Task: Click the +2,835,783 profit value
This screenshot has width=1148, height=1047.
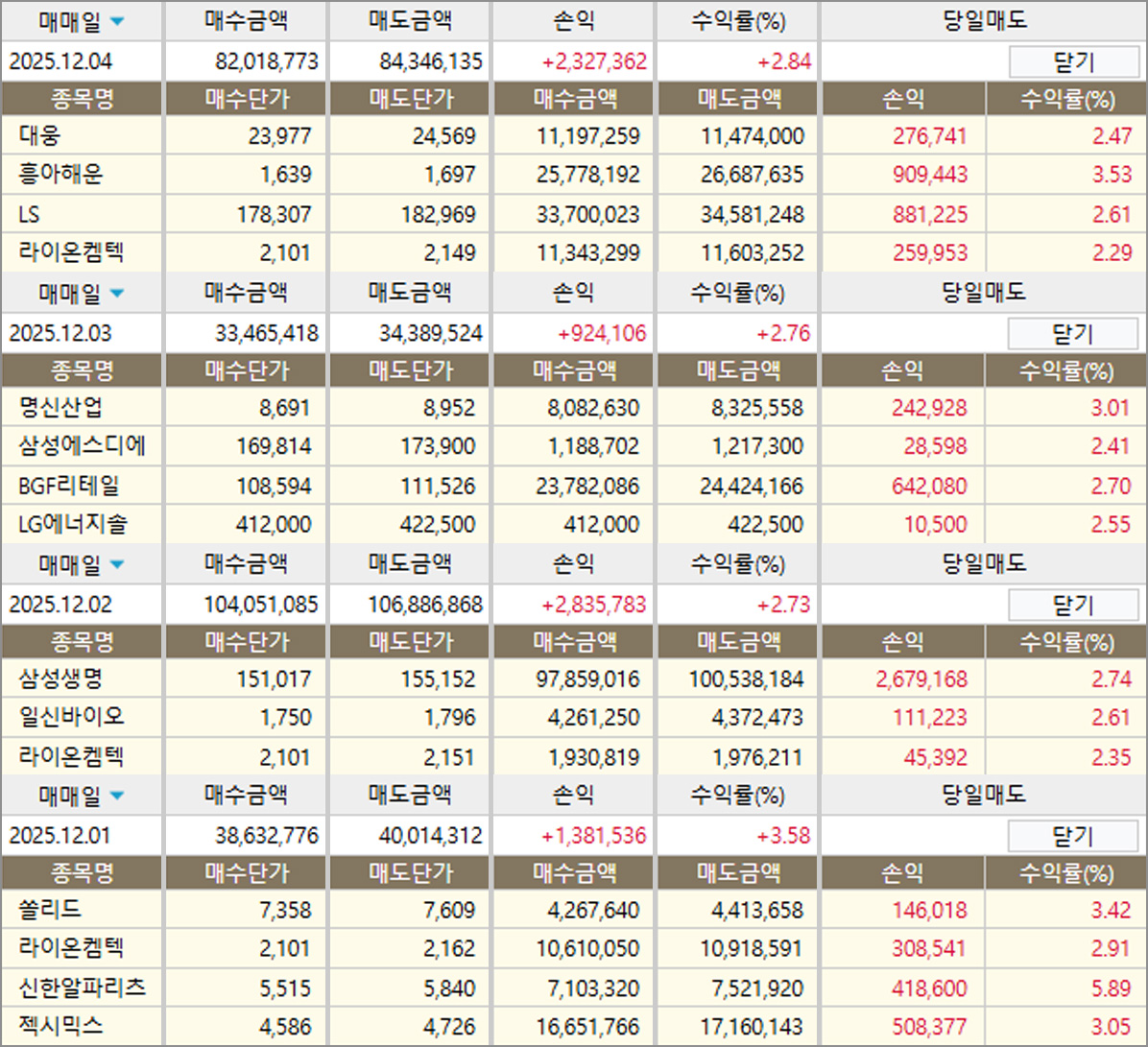Action: 594,606
